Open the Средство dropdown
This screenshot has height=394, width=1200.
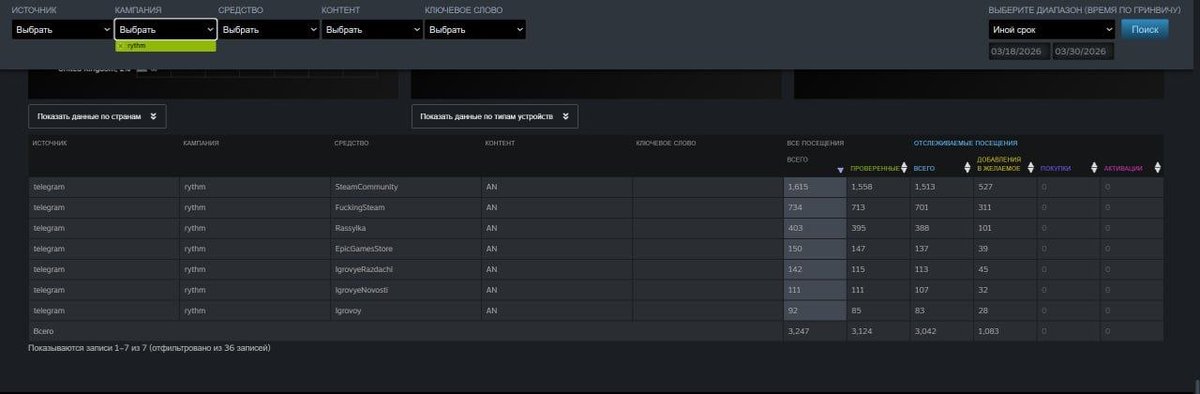[x=268, y=30]
